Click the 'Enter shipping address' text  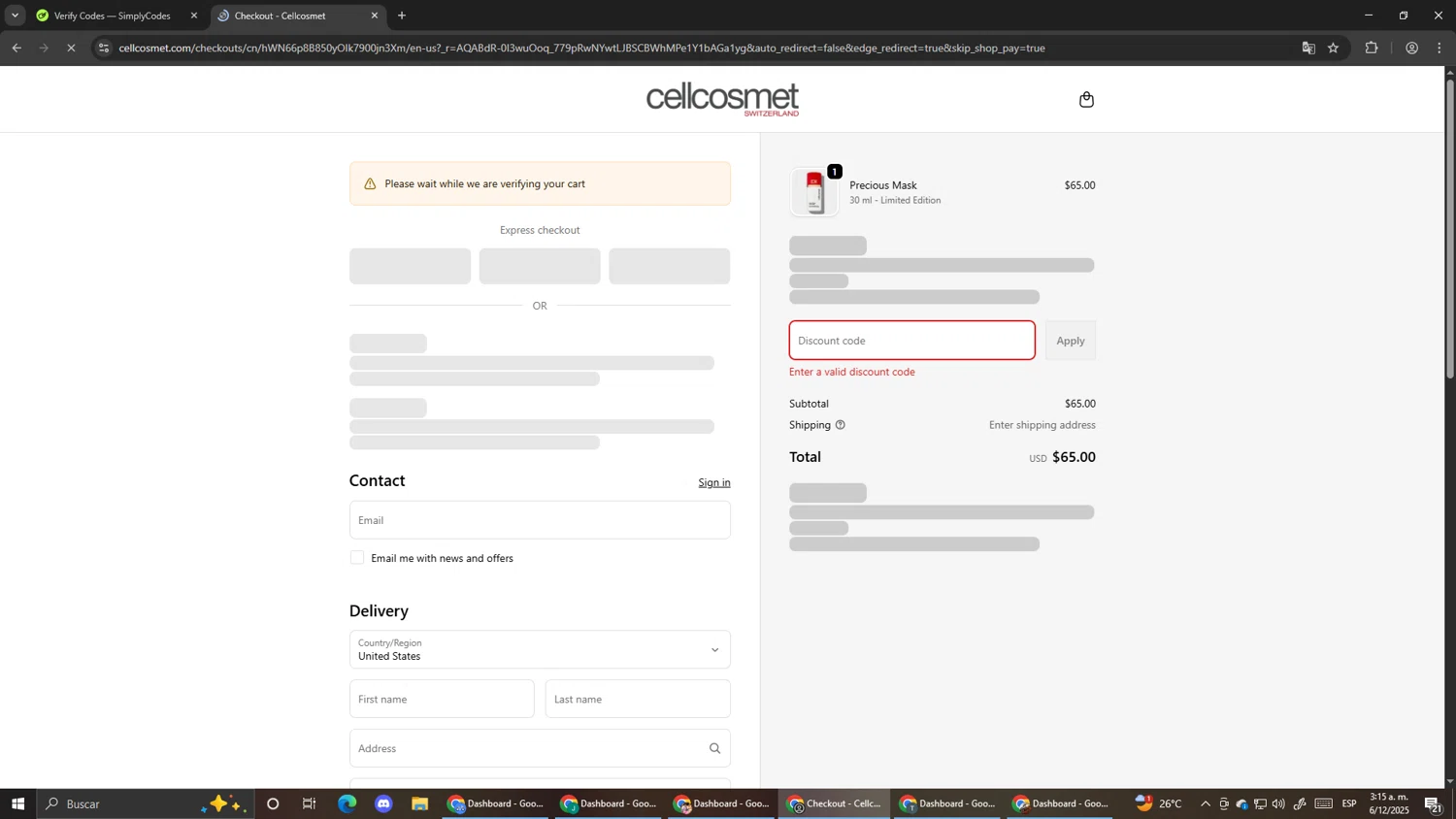(x=1042, y=425)
